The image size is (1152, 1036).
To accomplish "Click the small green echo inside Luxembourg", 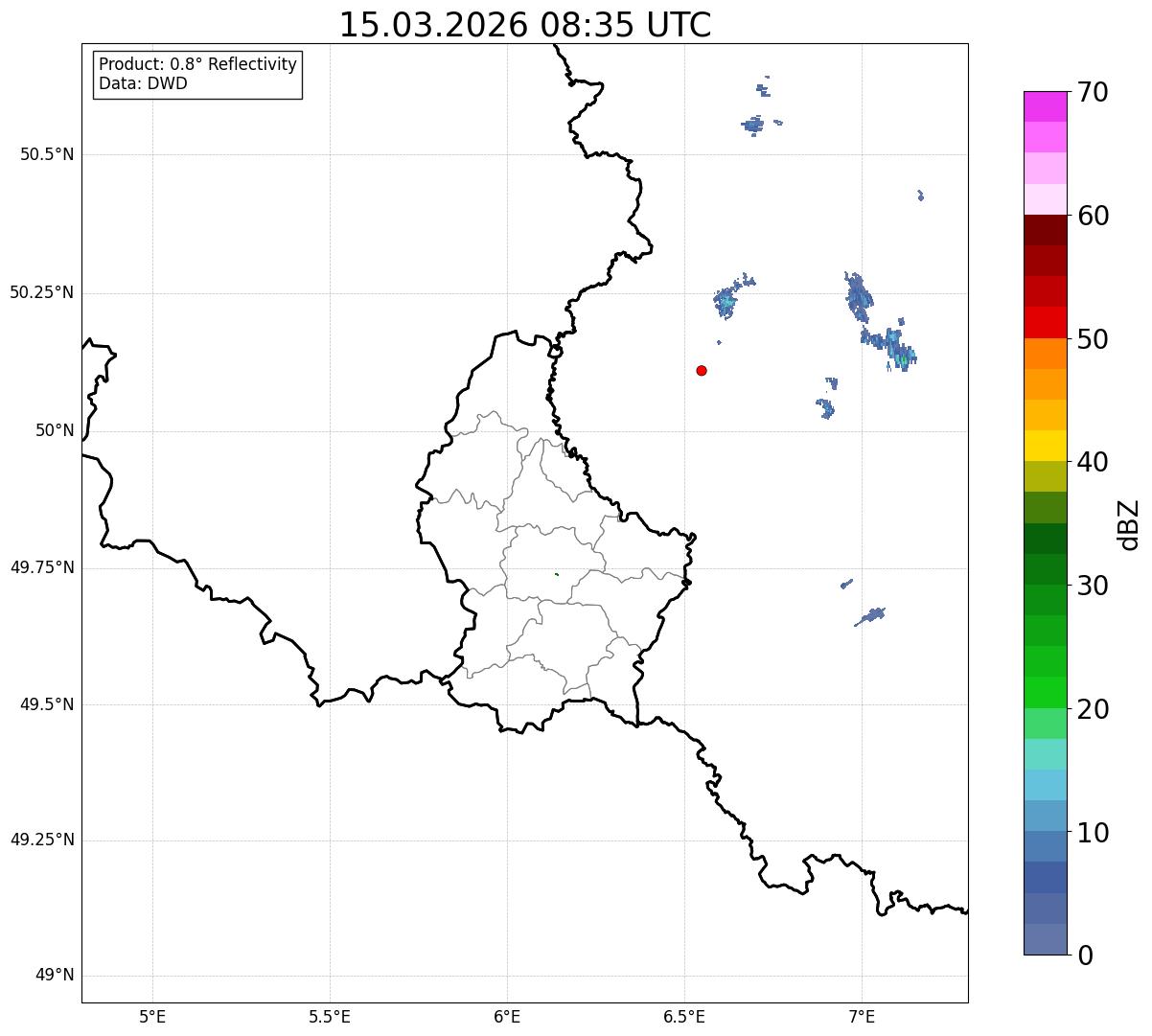I will (x=556, y=574).
